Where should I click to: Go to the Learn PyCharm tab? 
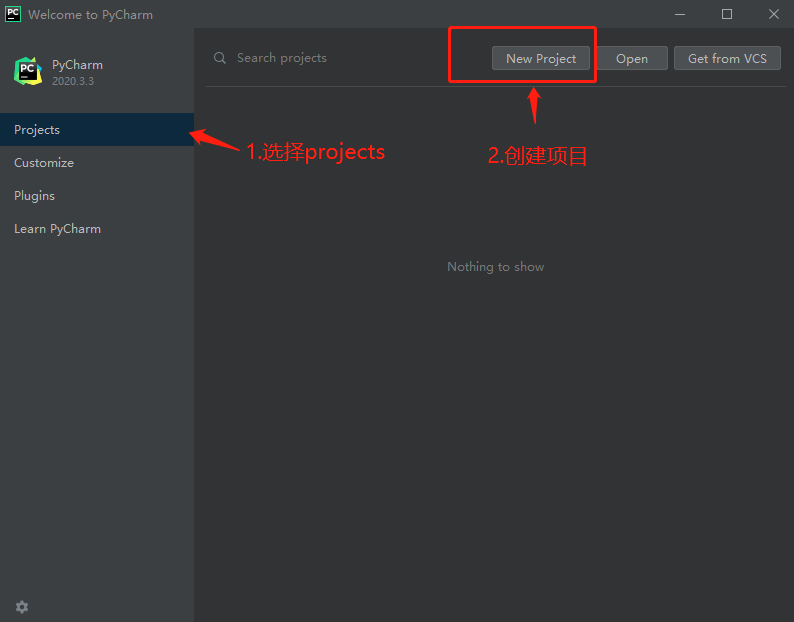[97, 229]
